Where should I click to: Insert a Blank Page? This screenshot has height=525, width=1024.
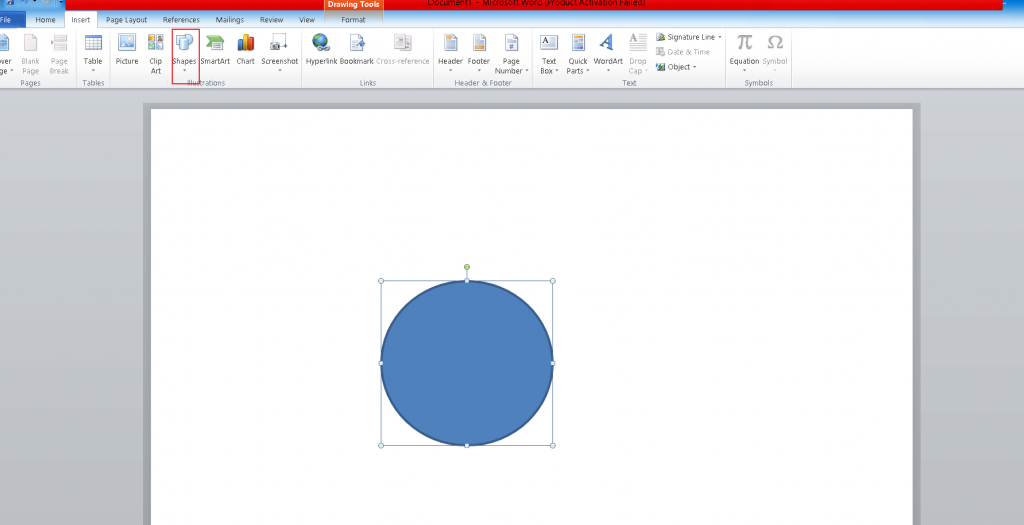[x=31, y=54]
